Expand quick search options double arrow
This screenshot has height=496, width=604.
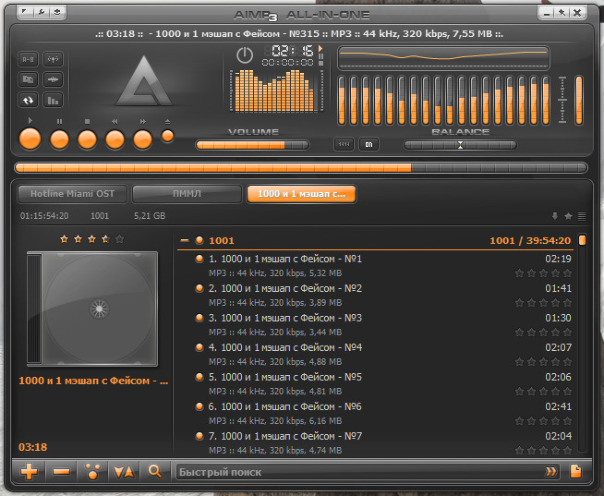(x=551, y=471)
